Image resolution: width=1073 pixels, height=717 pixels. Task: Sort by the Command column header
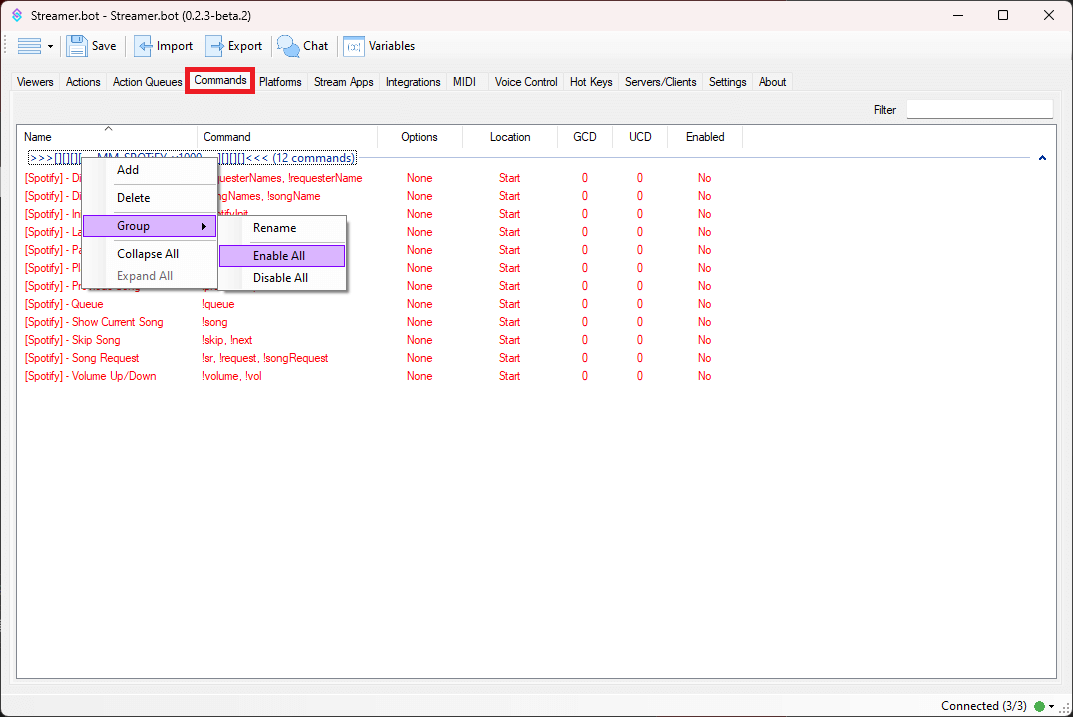[287, 137]
